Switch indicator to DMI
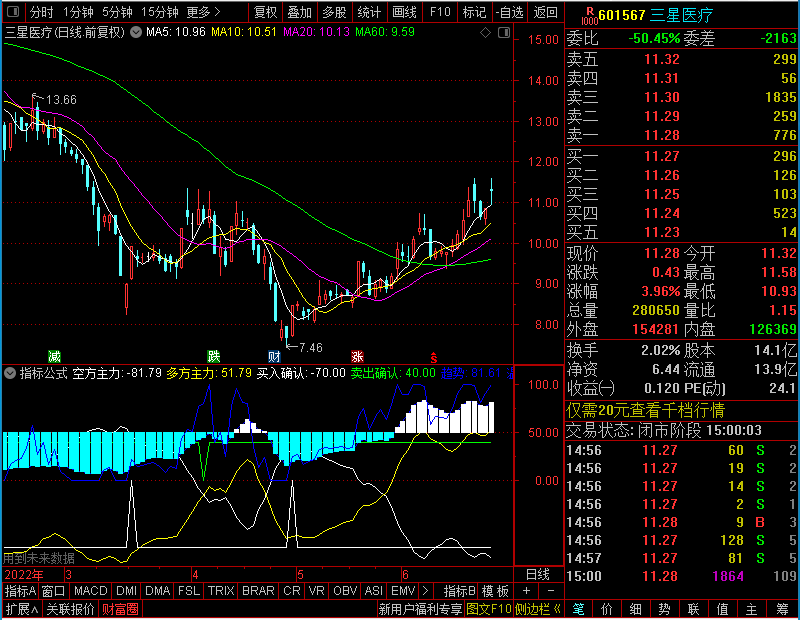Screen dimensions: 800x620 pyautogui.click(x=126, y=591)
